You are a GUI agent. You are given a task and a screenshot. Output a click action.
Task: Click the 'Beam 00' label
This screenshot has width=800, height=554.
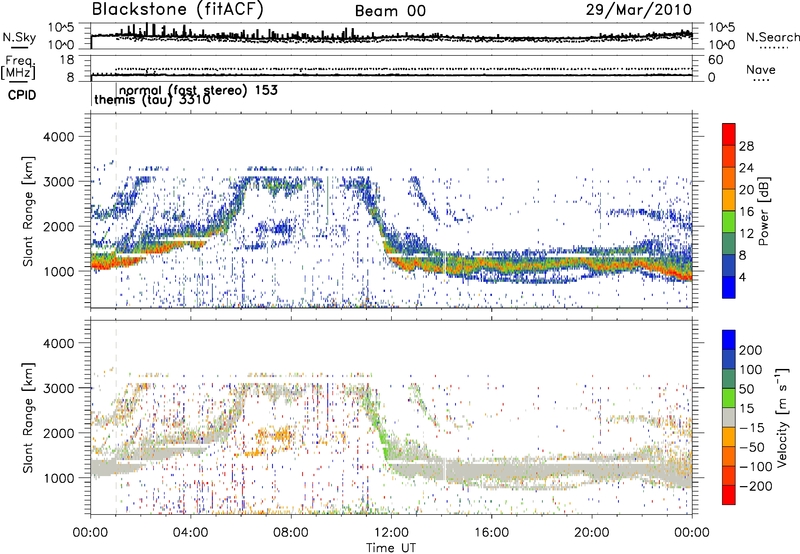(x=390, y=11)
